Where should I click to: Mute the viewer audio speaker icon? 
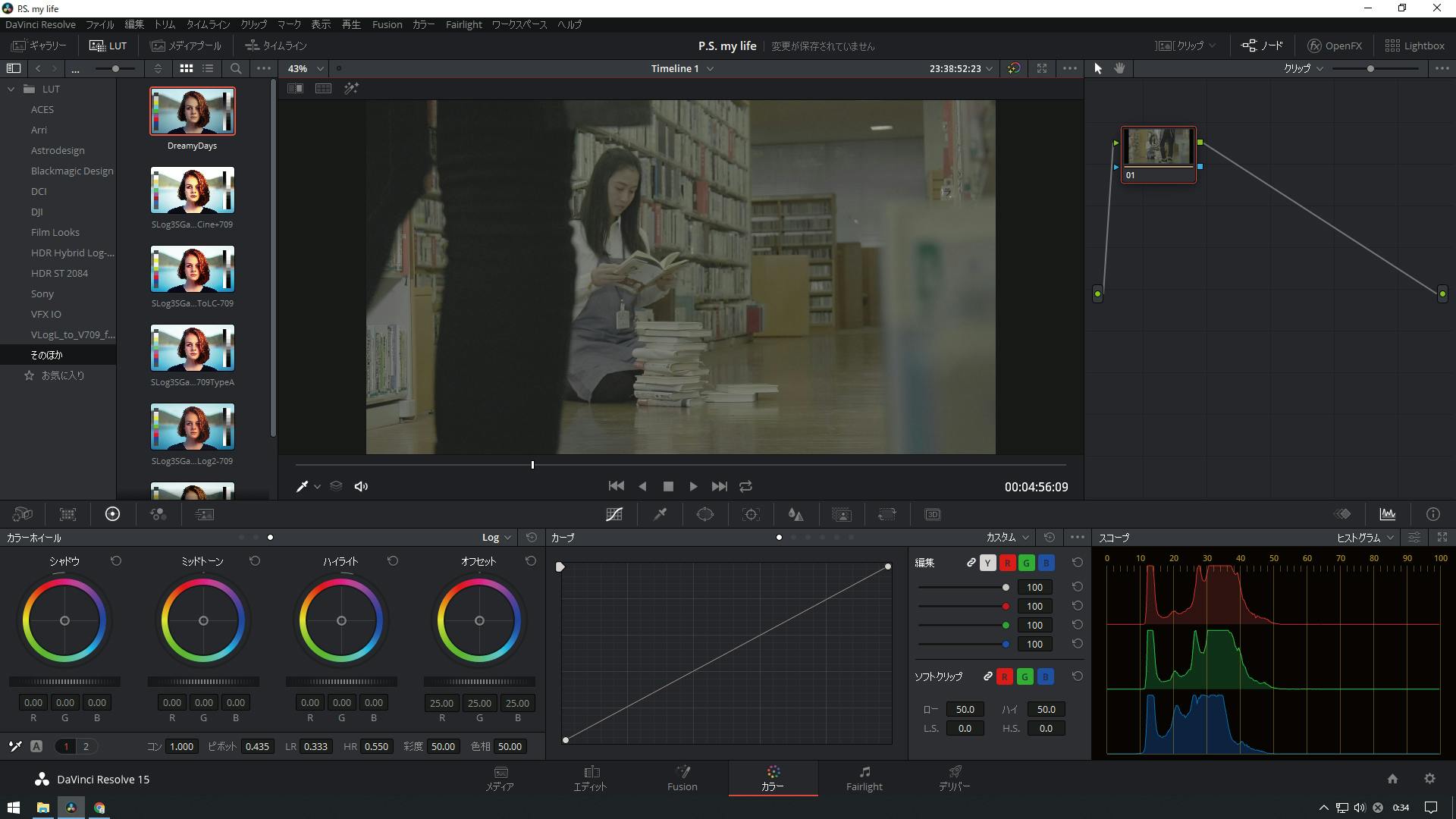pos(361,487)
